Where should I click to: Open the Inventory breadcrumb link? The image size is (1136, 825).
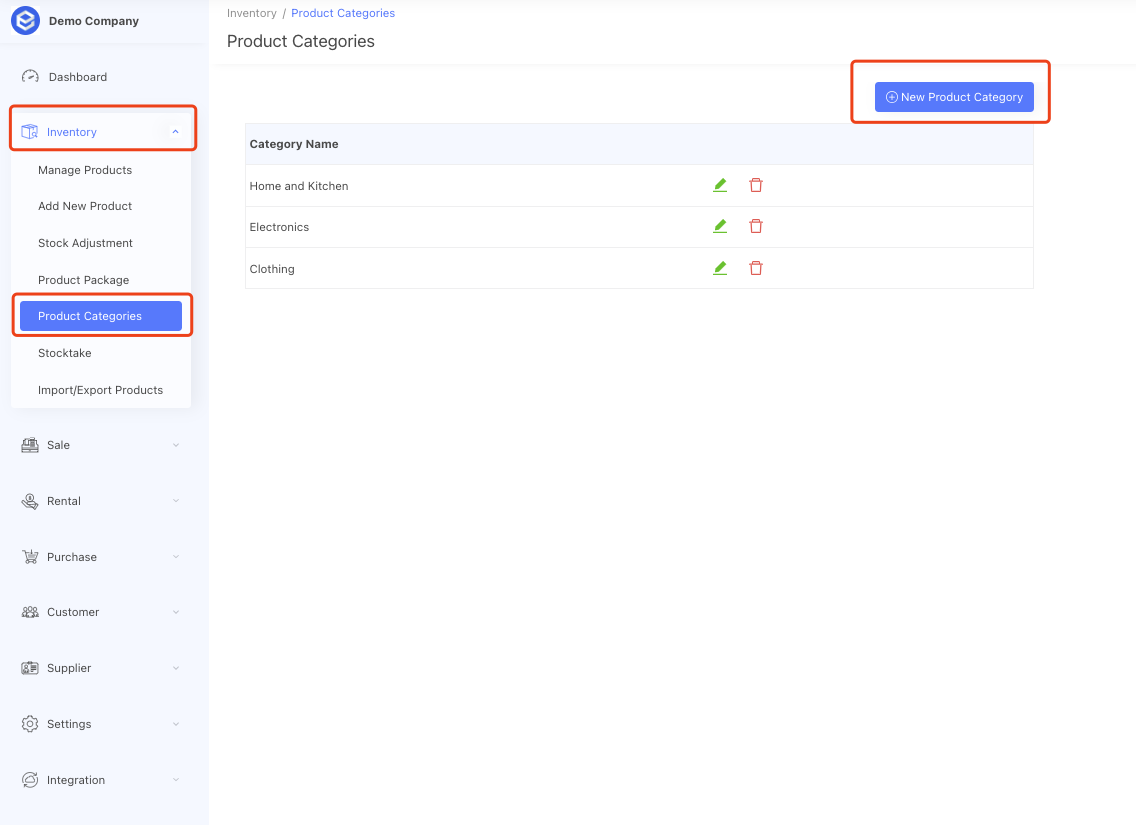tap(251, 13)
